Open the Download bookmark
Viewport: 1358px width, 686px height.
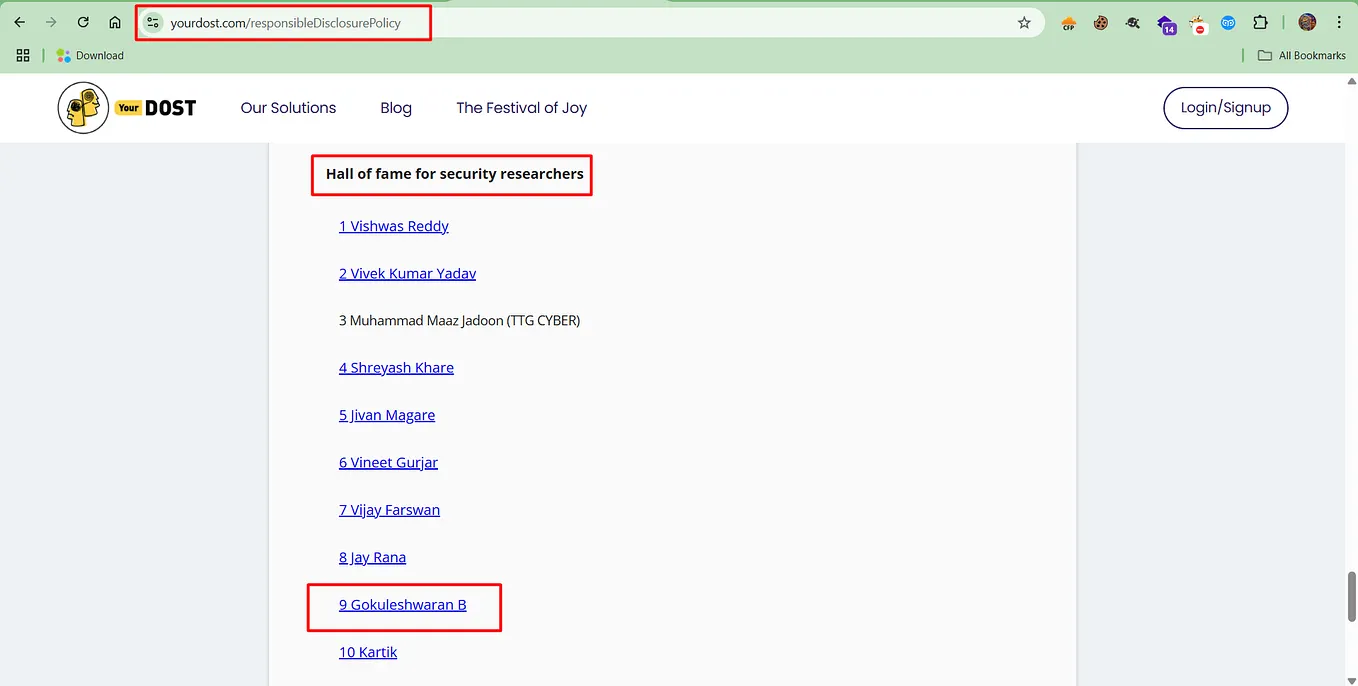(90, 55)
